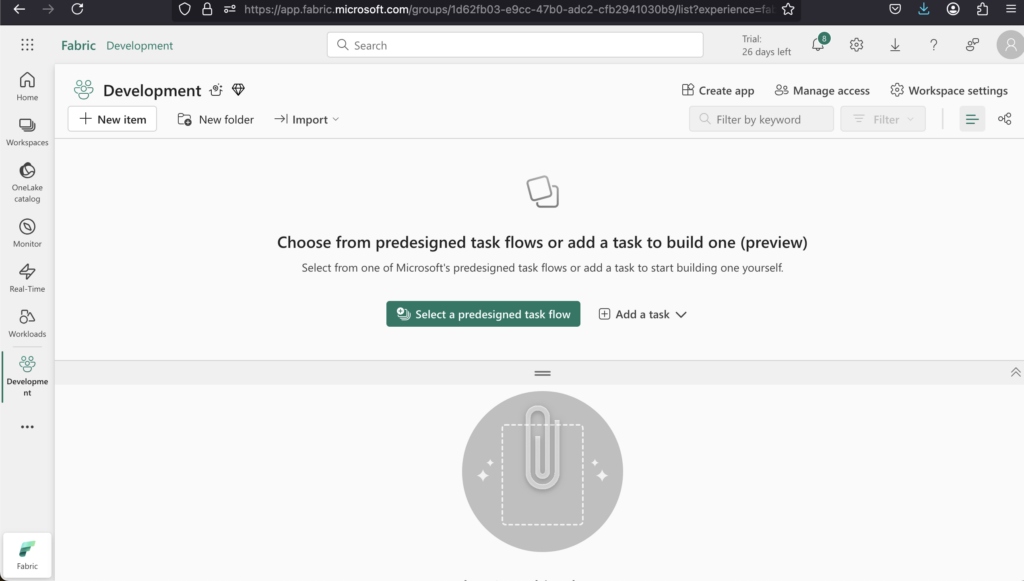This screenshot has width=1024, height=581.
Task: Click the browser back arrow
Action: tap(19, 9)
